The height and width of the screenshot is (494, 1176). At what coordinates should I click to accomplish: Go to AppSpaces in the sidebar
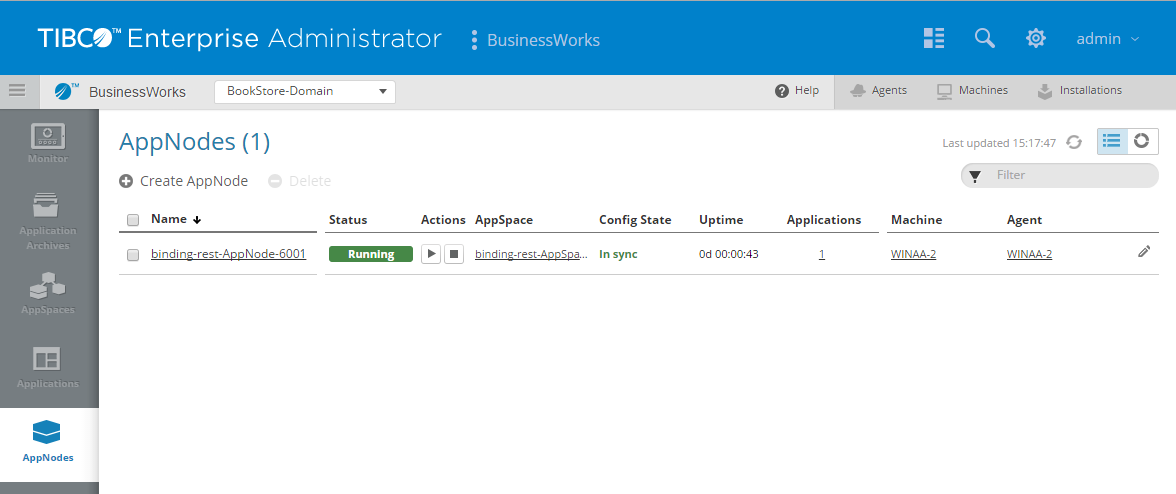(x=48, y=293)
